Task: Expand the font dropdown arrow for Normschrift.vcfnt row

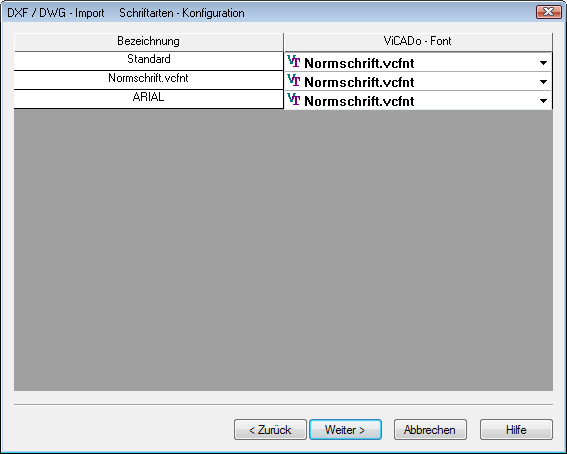Action: (543, 82)
